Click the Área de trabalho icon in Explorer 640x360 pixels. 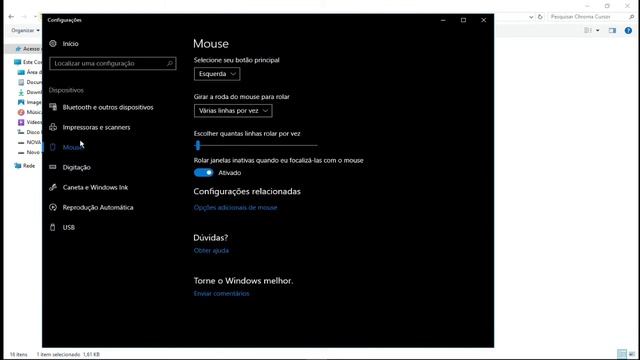[21, 72]
